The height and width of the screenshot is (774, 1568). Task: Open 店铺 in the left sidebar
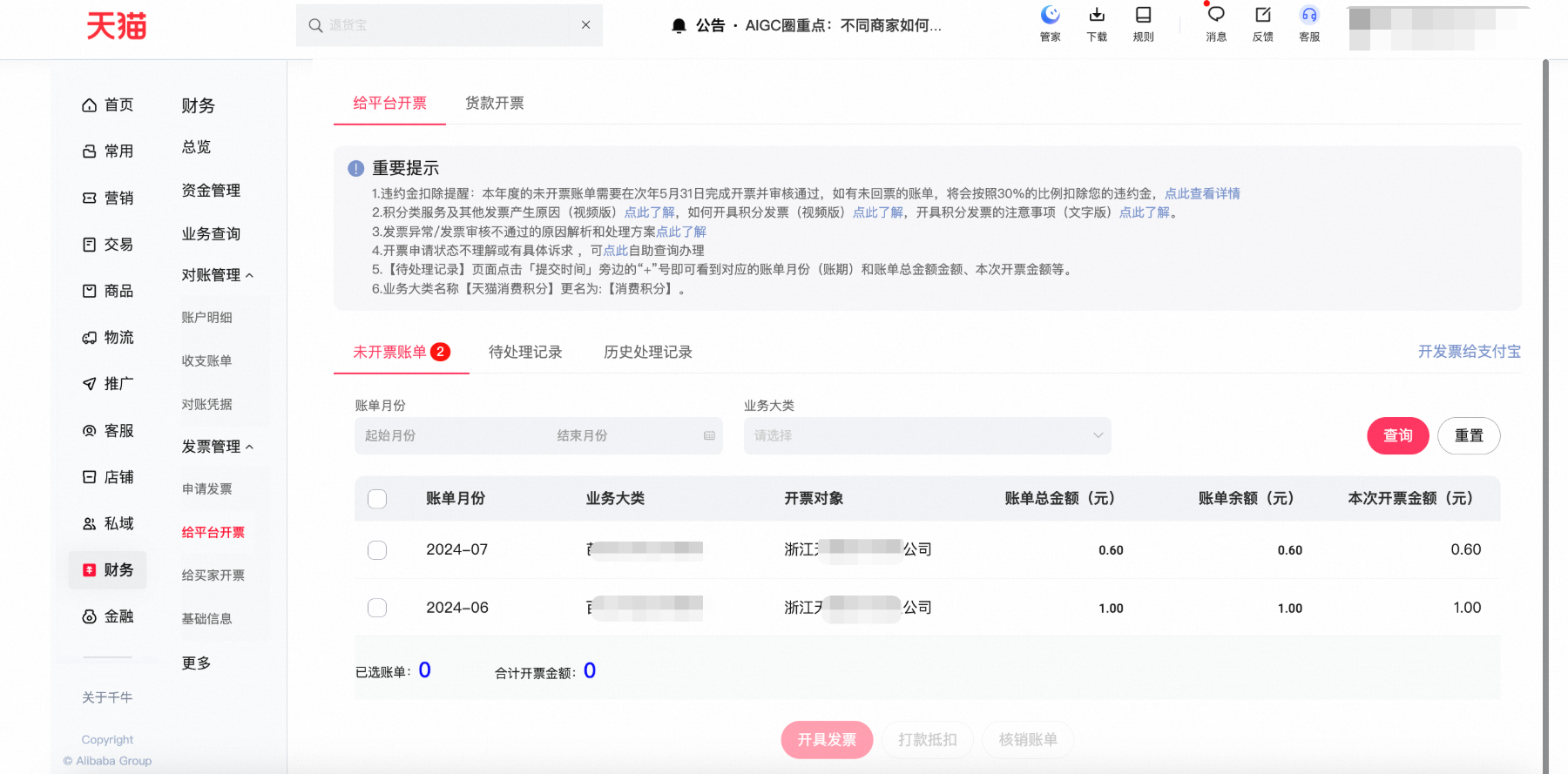click(x=108, y=477)
